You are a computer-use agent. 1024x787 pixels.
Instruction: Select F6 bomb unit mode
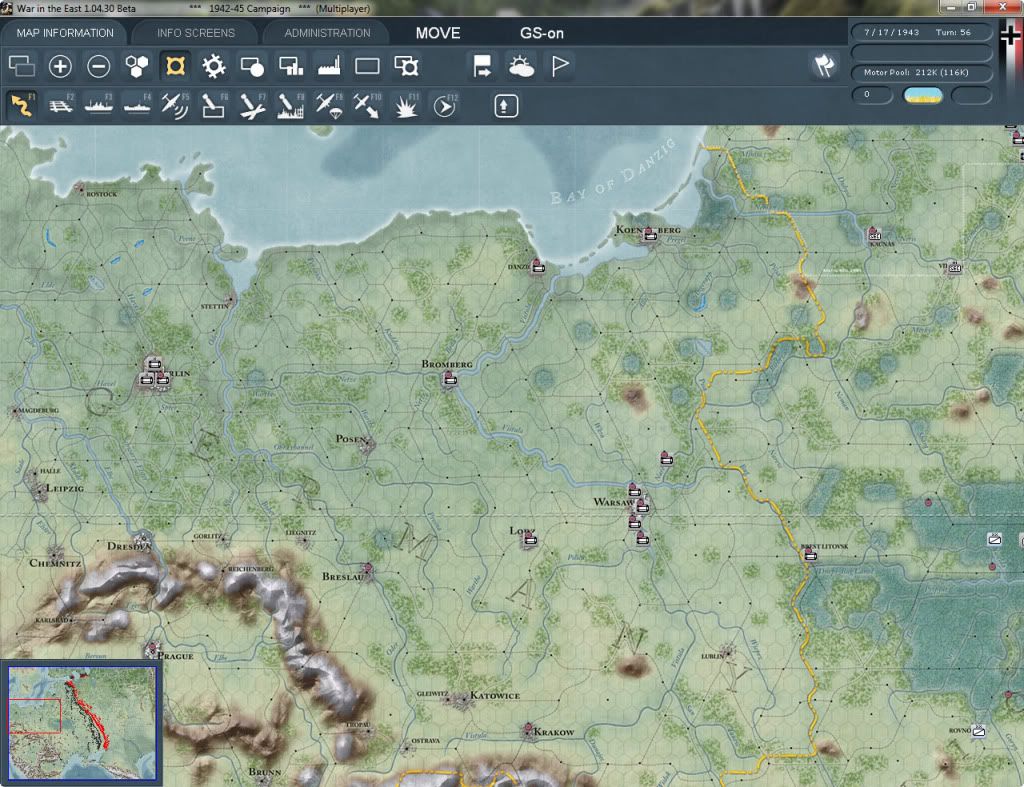click(214, 106)
